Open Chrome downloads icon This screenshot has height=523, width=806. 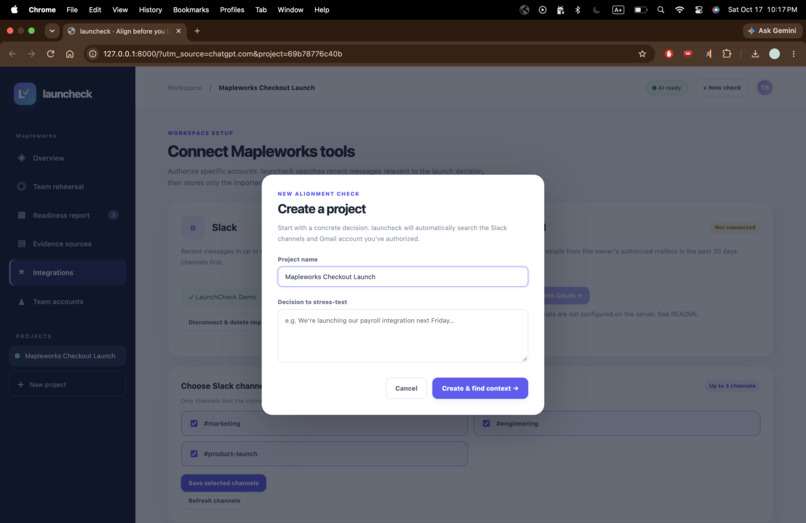click(755, 53)
